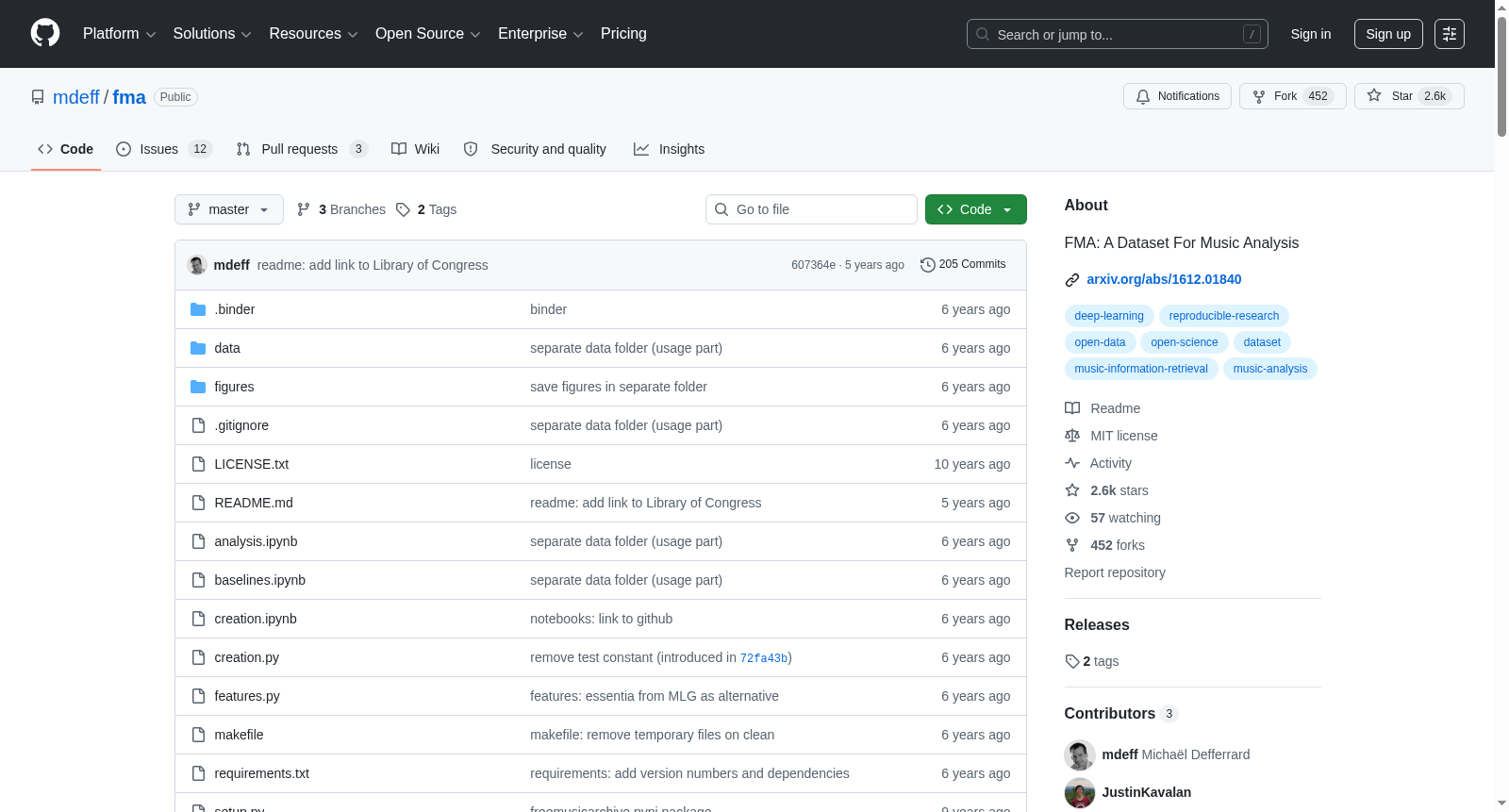
Task: View the 3 Branches link
Action: 341,209
